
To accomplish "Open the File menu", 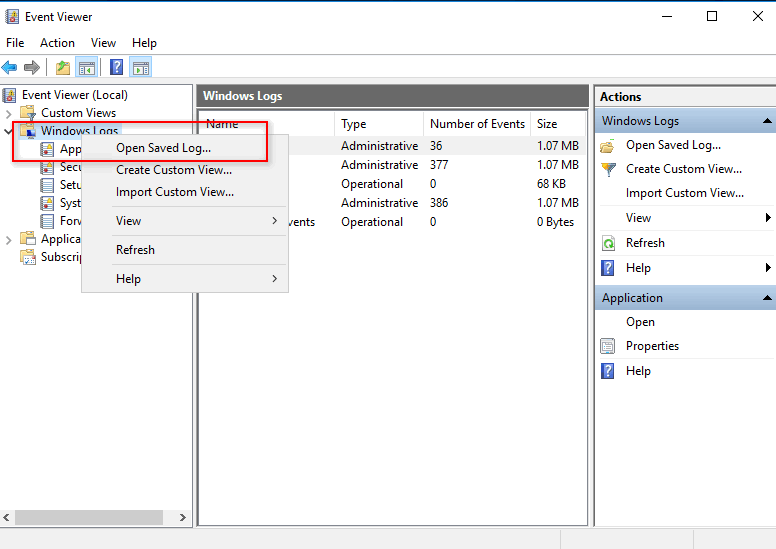I will [15, 43].
